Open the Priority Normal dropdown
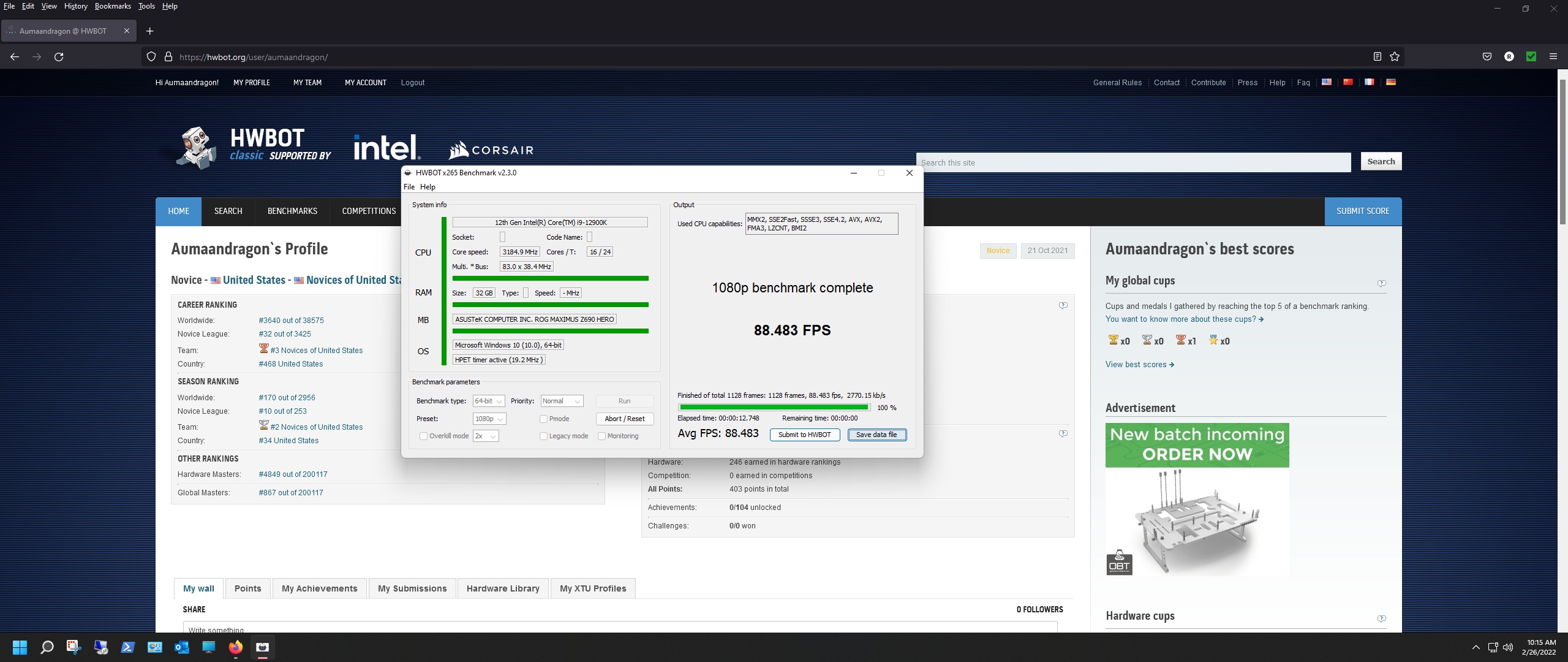The height and width of the screenshot is (662, 1568). coord(562,401)
